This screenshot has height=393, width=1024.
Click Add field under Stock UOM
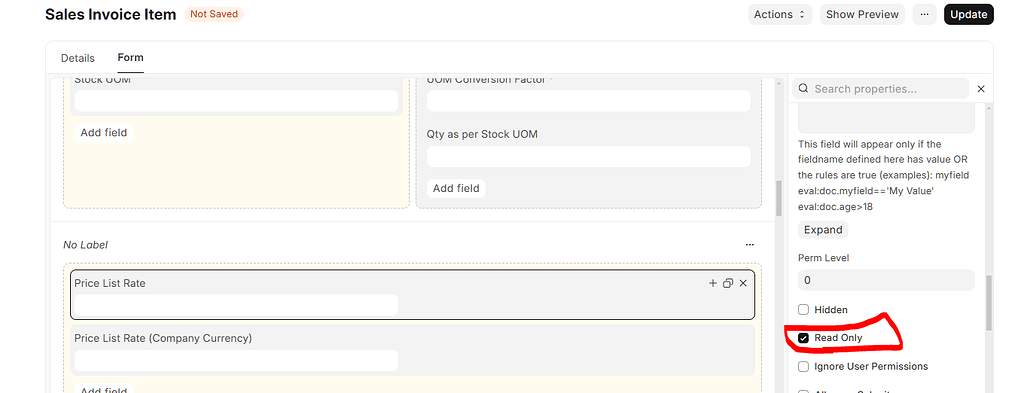104,133
